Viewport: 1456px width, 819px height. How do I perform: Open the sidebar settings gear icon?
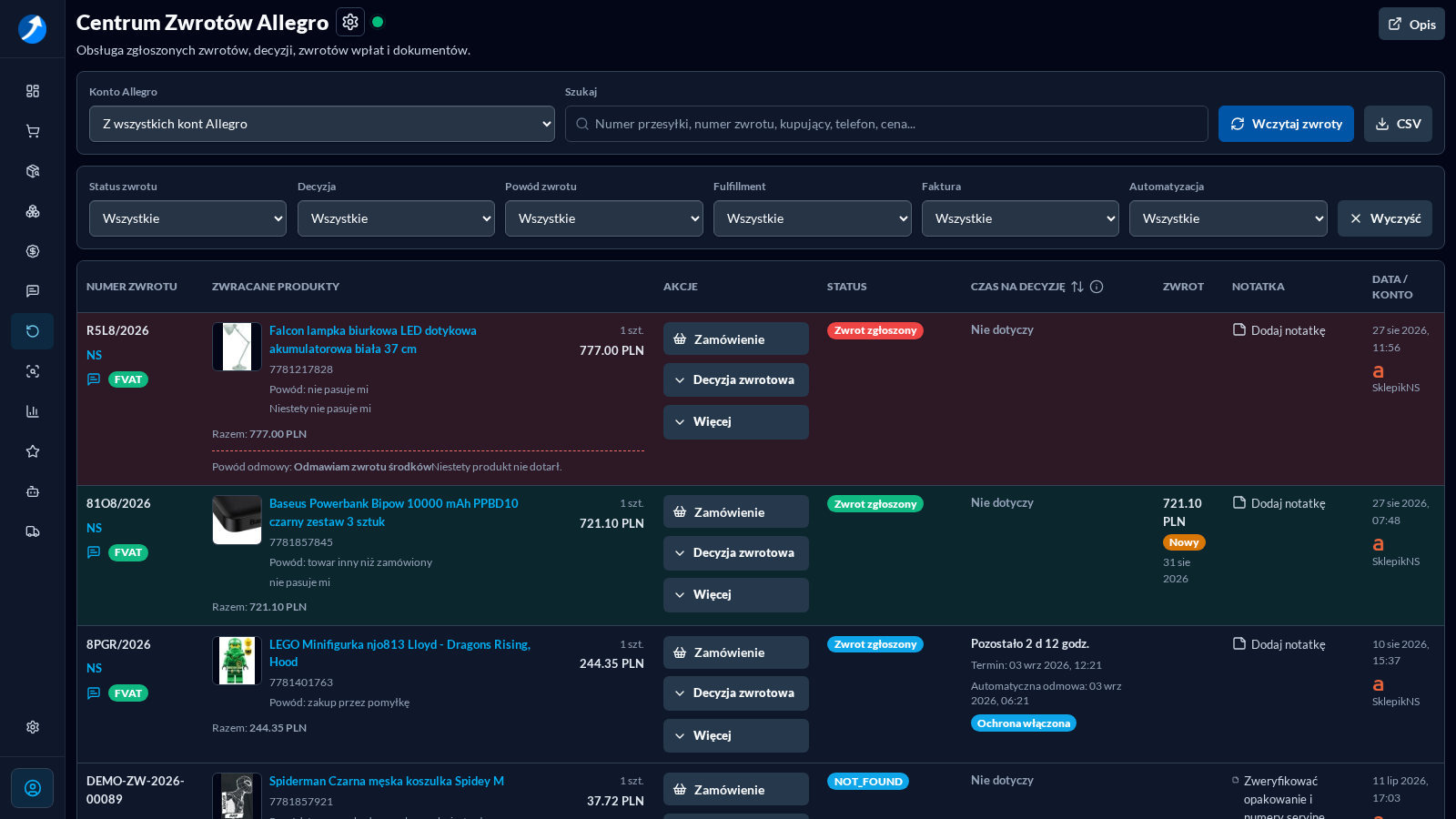coord(33,727)
